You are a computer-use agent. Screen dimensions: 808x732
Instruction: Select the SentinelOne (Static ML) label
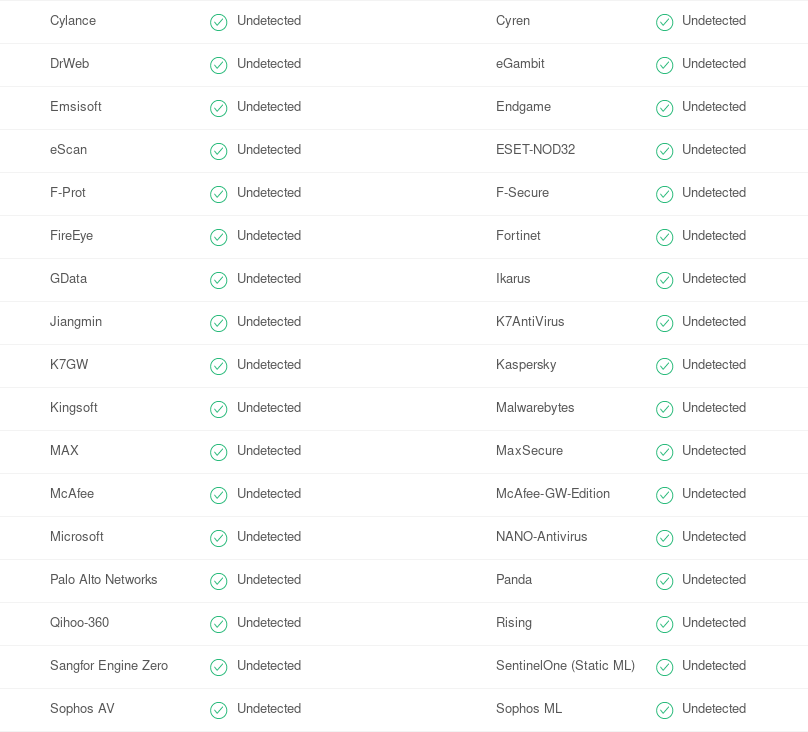pyautogui.click(x=565, y=666)
